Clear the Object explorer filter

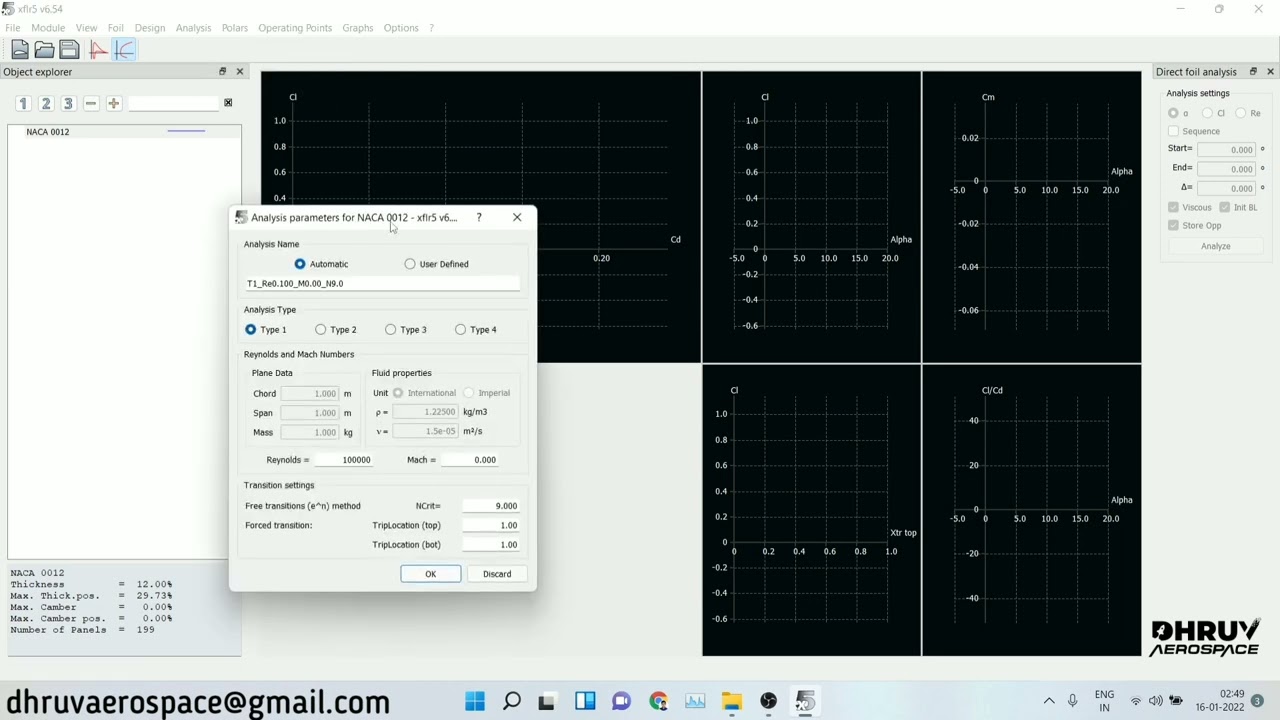(228, 103)
